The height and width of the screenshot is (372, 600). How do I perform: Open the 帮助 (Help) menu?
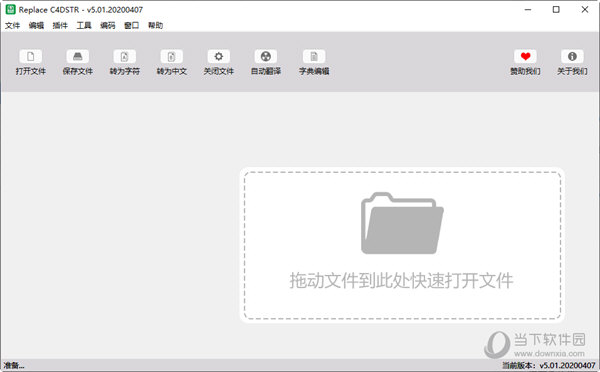pos(155,26)
